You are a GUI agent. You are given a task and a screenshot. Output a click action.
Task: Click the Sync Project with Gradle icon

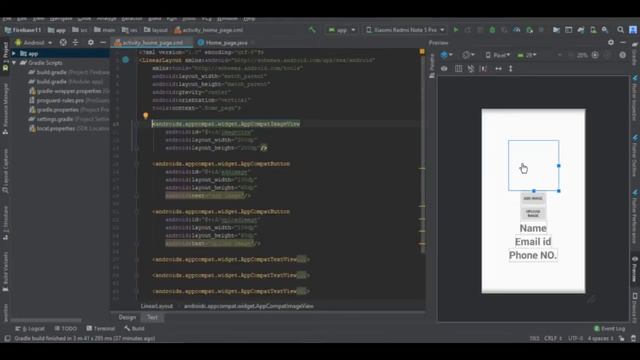pos(581,30)
